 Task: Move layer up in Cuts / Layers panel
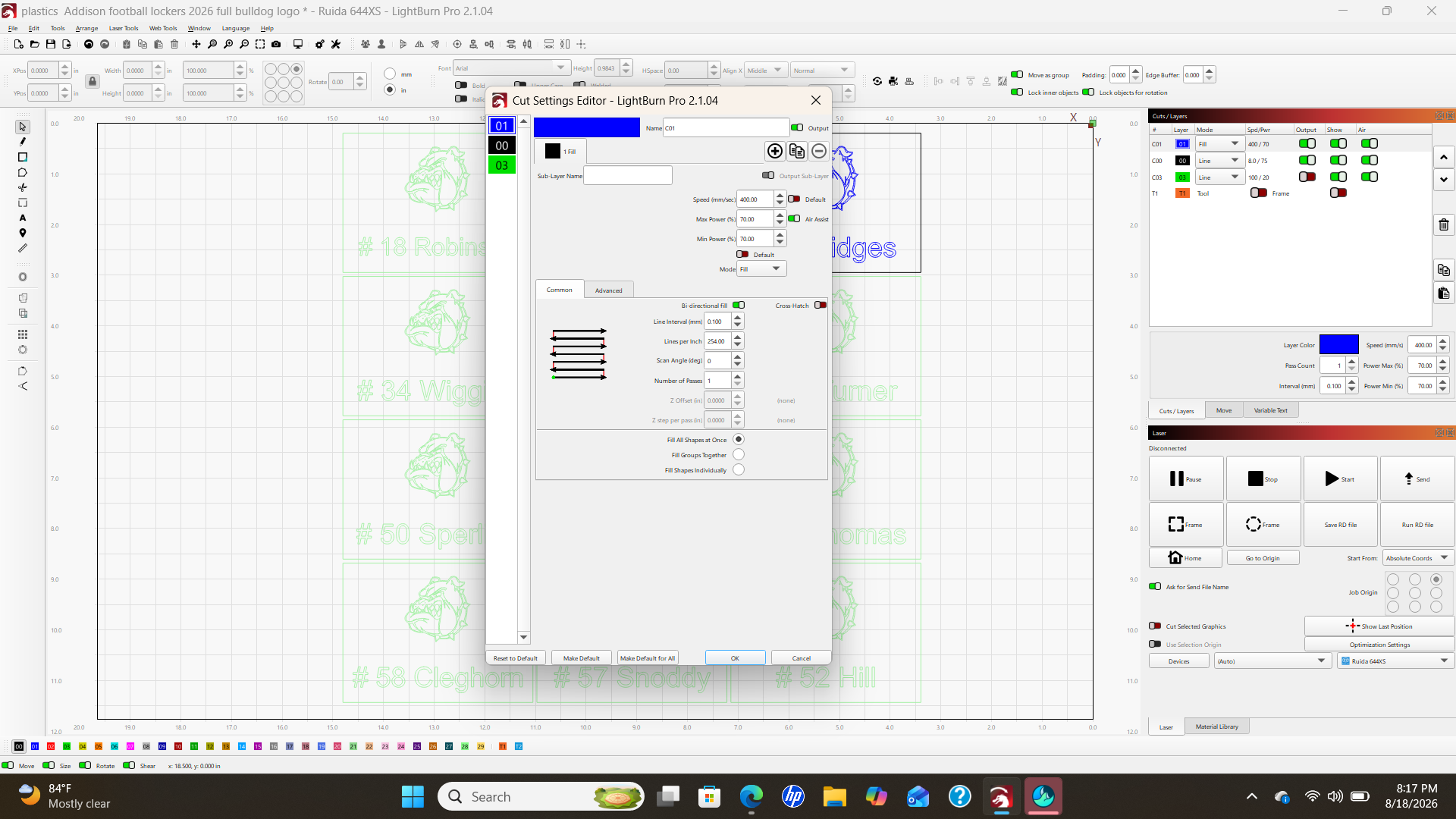point(1444,157)
